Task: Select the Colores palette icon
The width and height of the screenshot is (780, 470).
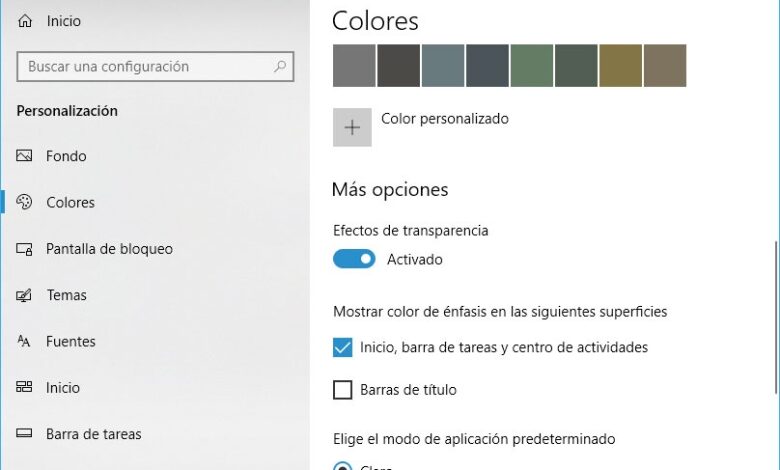Action: 25,202
